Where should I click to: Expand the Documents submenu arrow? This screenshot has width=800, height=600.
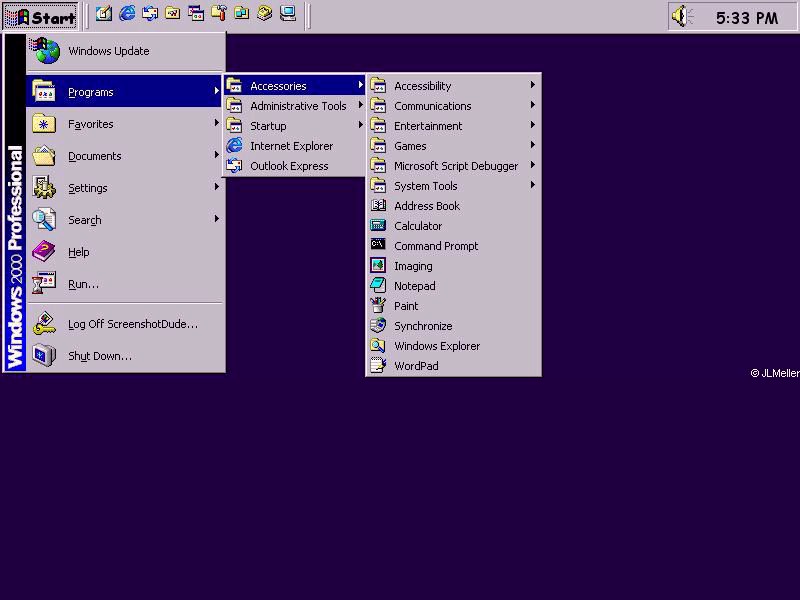[216, 155]
